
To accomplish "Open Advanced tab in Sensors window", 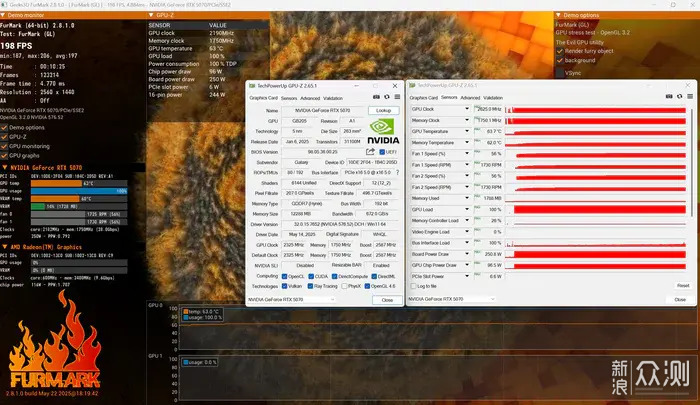I will click(x=470, y=97).
